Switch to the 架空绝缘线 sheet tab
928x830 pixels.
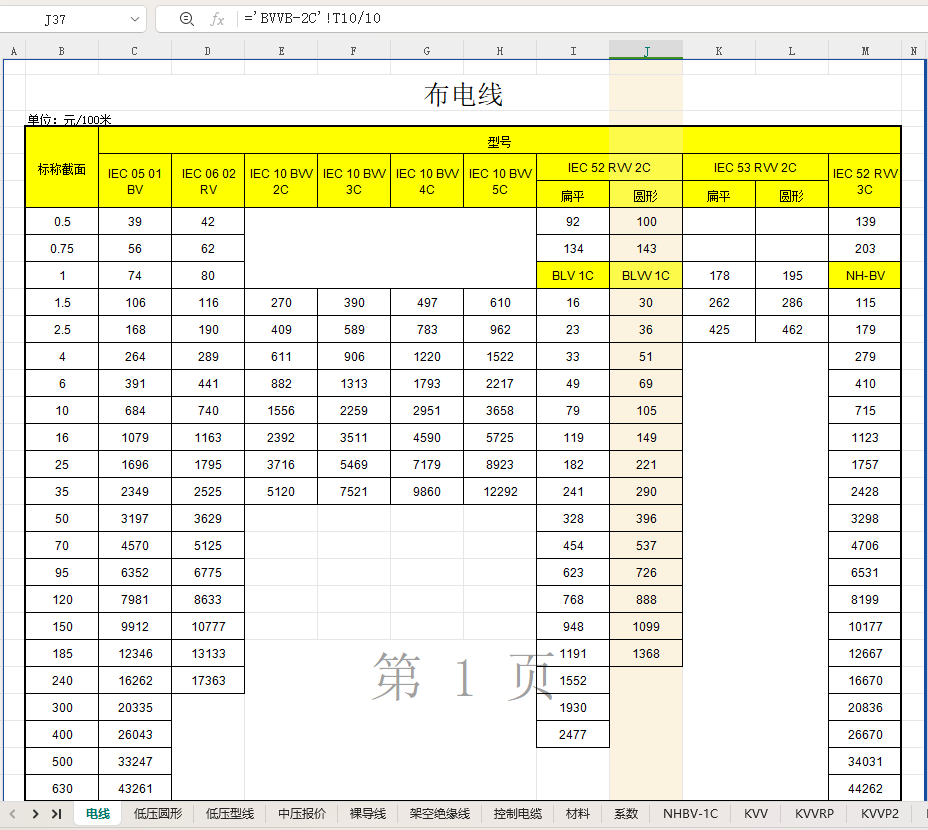click(x=439, y=814)
